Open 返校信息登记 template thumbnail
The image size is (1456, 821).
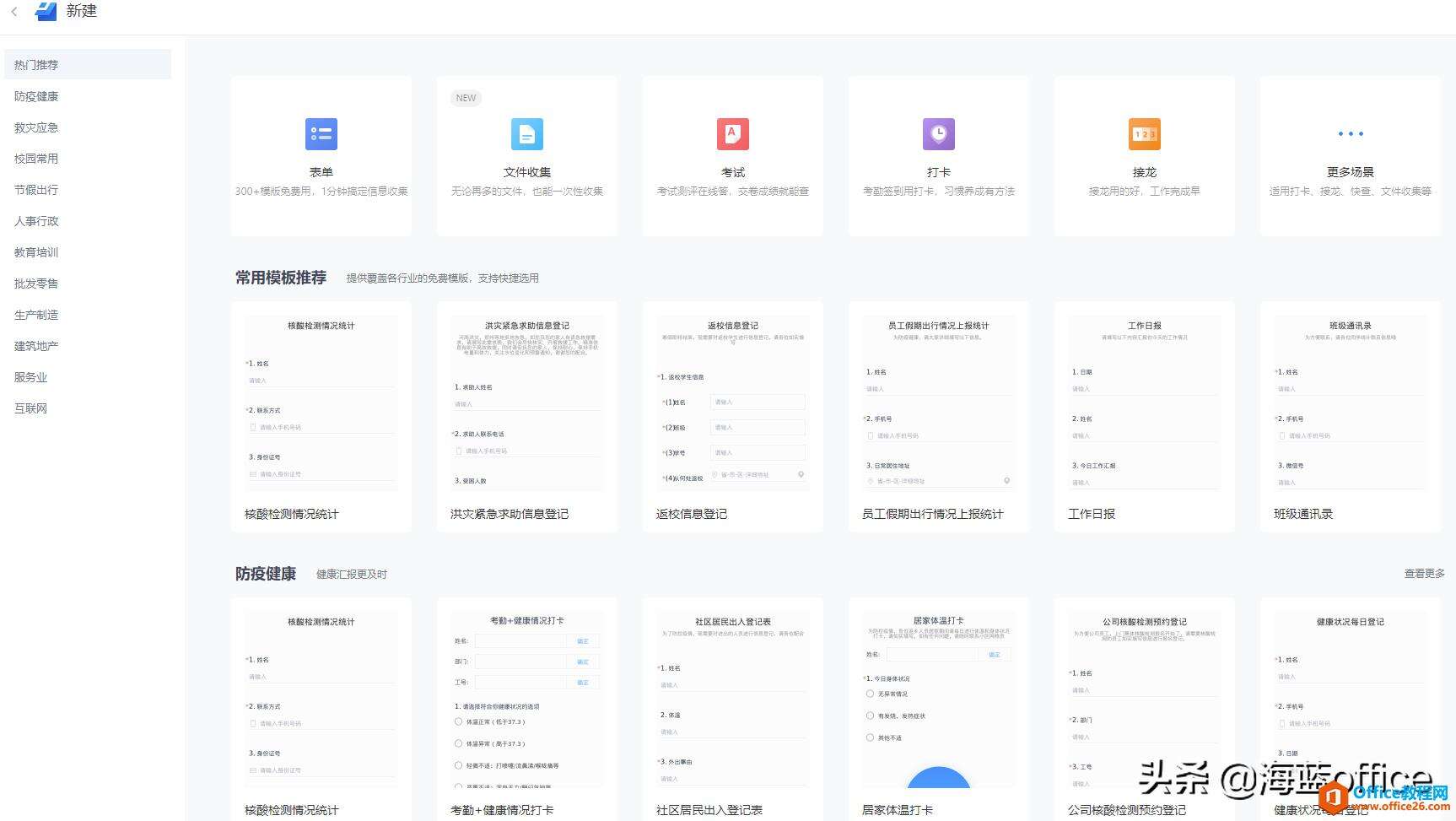pos(733,403)
